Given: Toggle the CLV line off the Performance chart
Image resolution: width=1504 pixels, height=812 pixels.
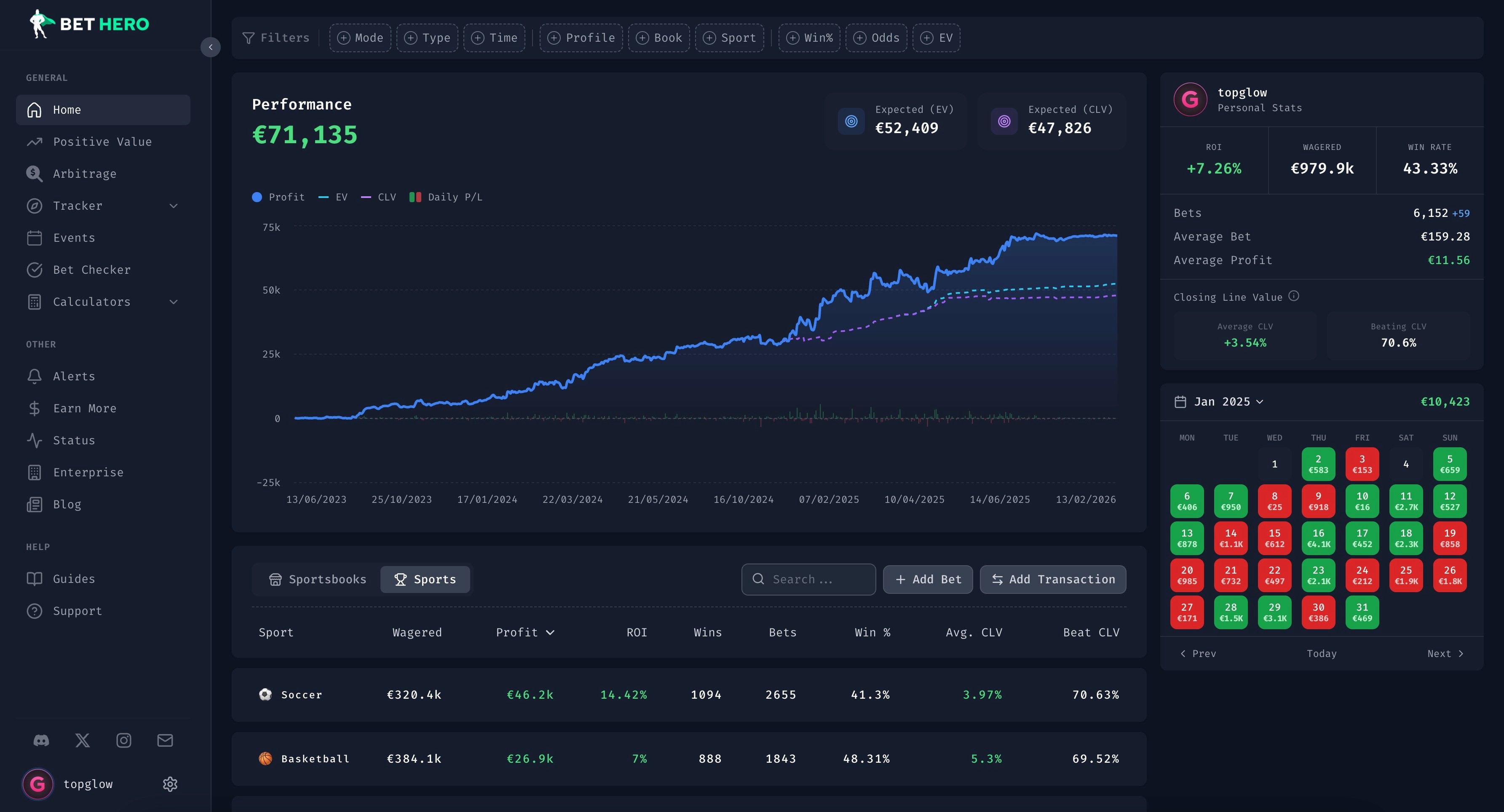Looking at the screenshot, I should pos(379,197).
